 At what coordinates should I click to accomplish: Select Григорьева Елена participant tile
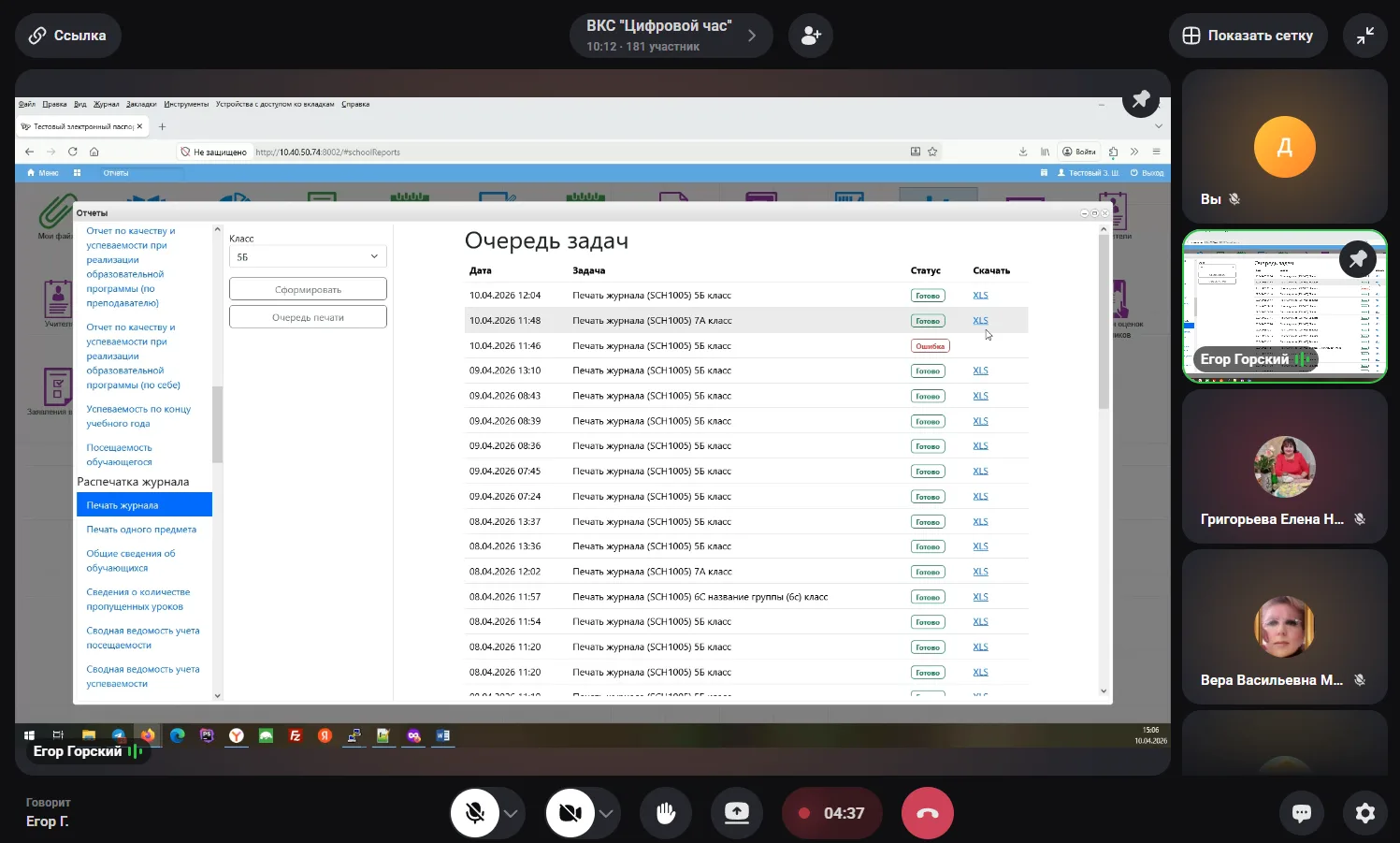(x=1284, y=468)
